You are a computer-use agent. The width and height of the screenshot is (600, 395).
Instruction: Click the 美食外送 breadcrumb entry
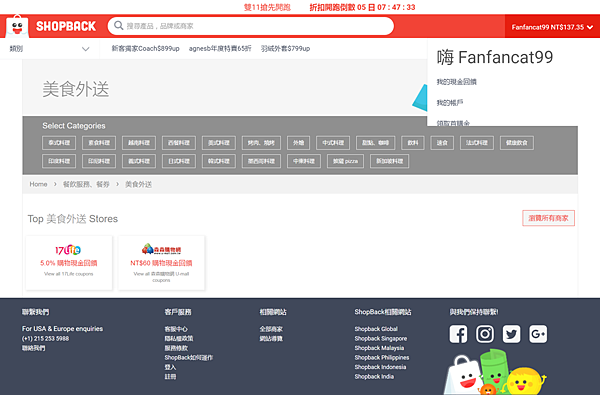click(139, 184)
